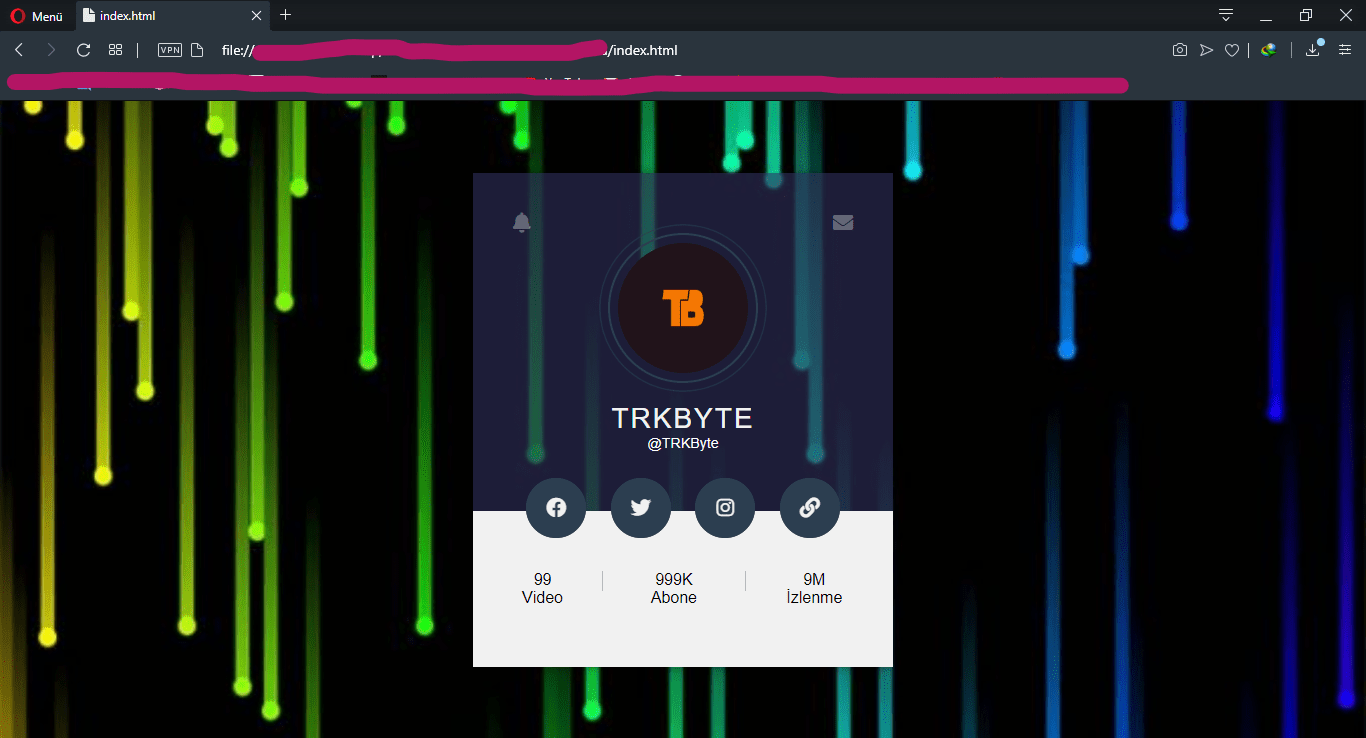Image resolution: width=1366 pixels, height=738 pixels.
Task: Click the @TRKByte handle
Action: (683, 443)
